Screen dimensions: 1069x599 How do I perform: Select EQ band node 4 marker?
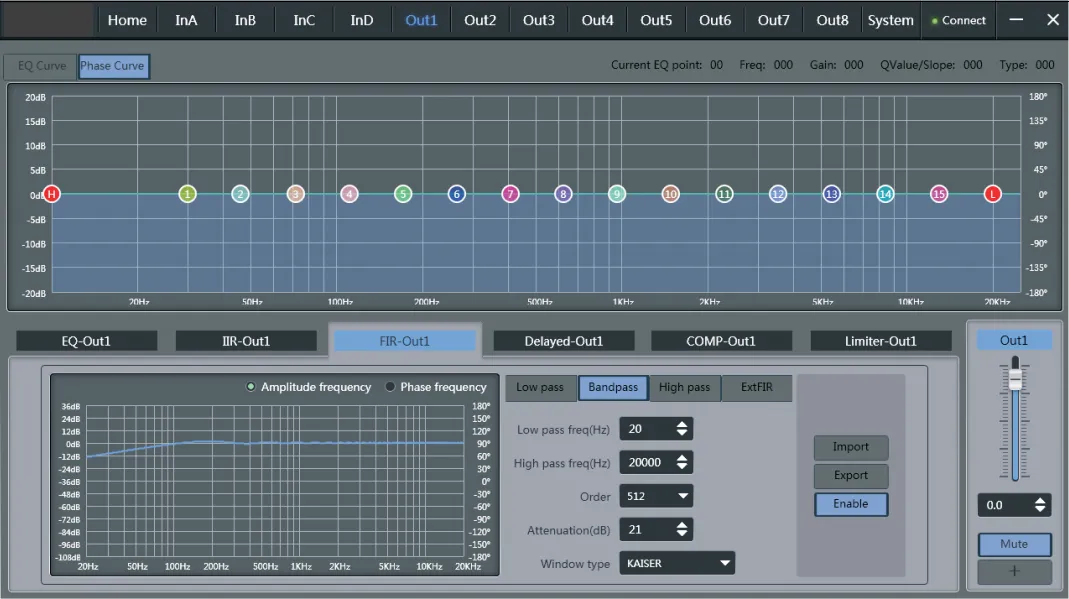pos(349,194)
